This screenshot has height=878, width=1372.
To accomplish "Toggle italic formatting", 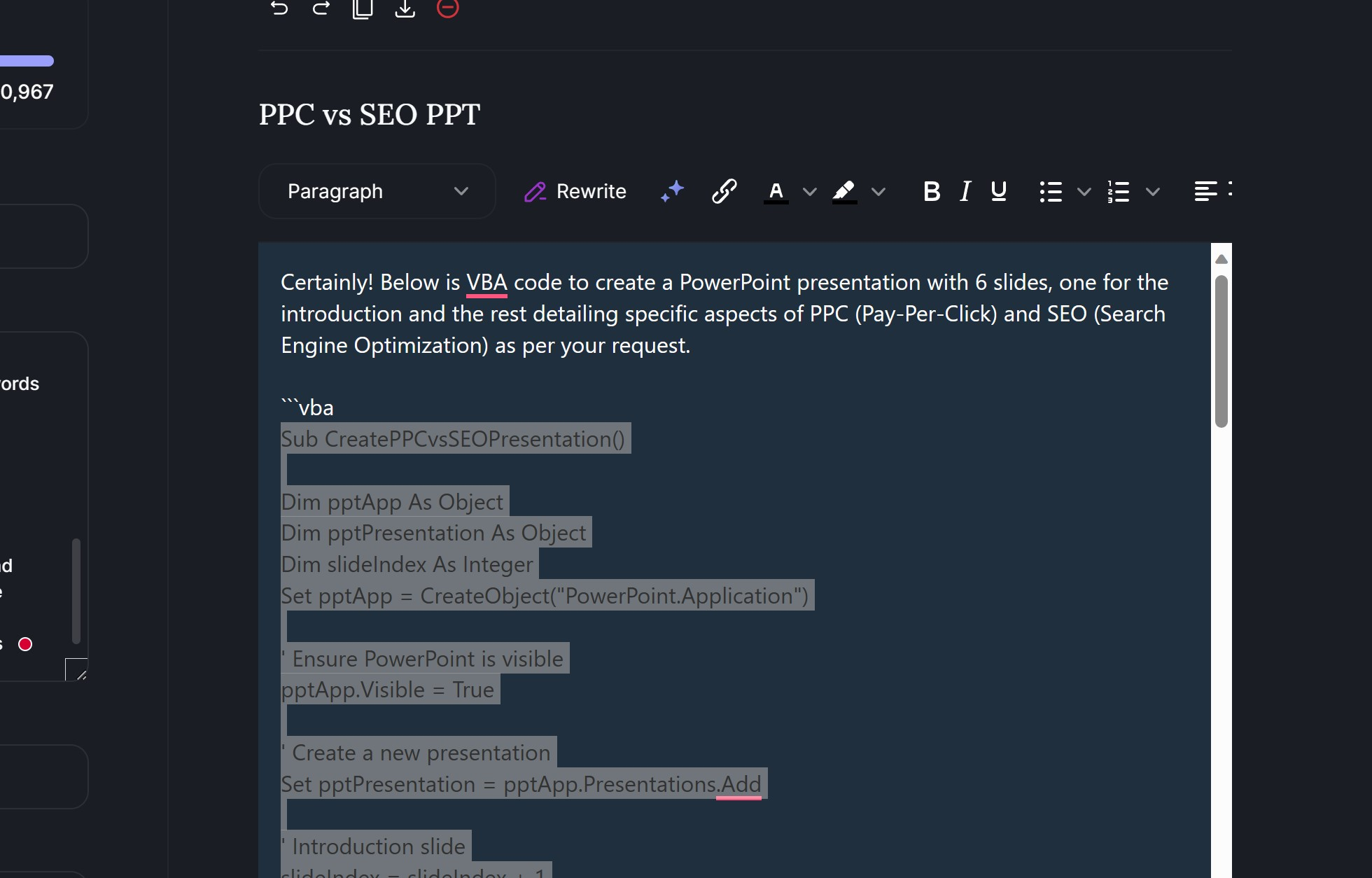I will (965, 191).
